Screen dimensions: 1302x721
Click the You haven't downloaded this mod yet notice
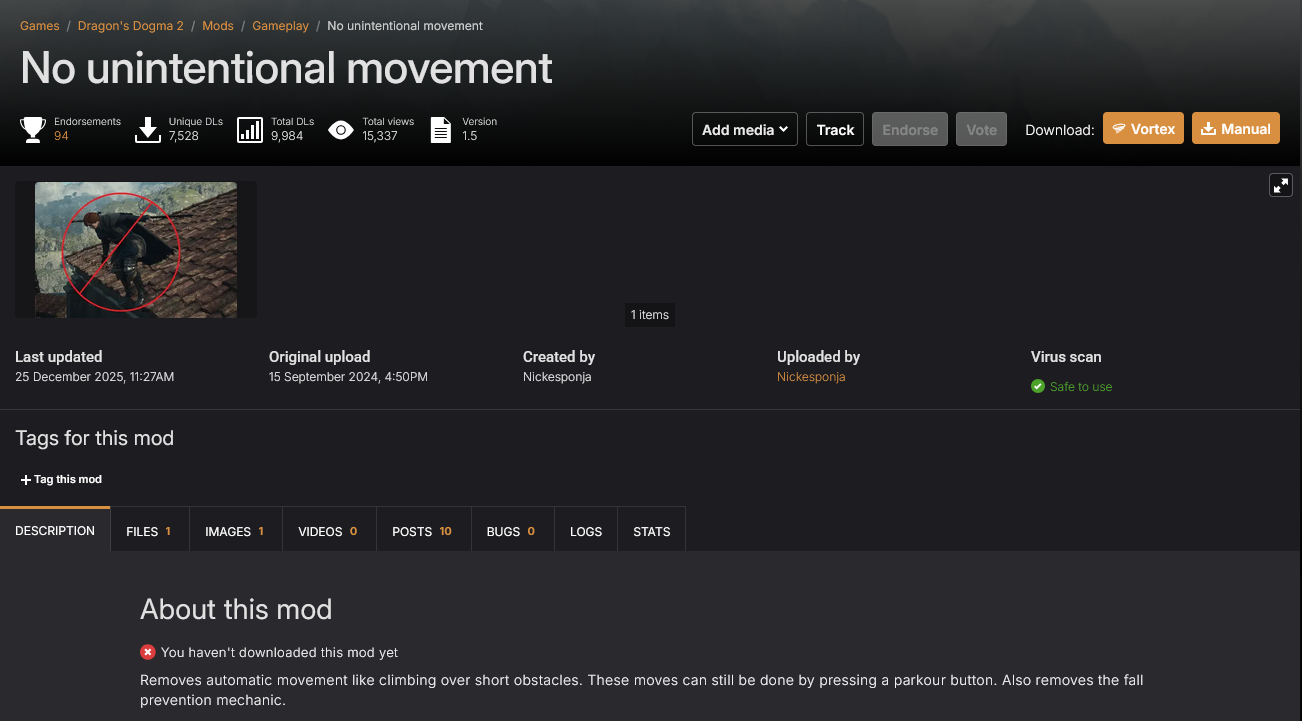(x=279, y=652)
